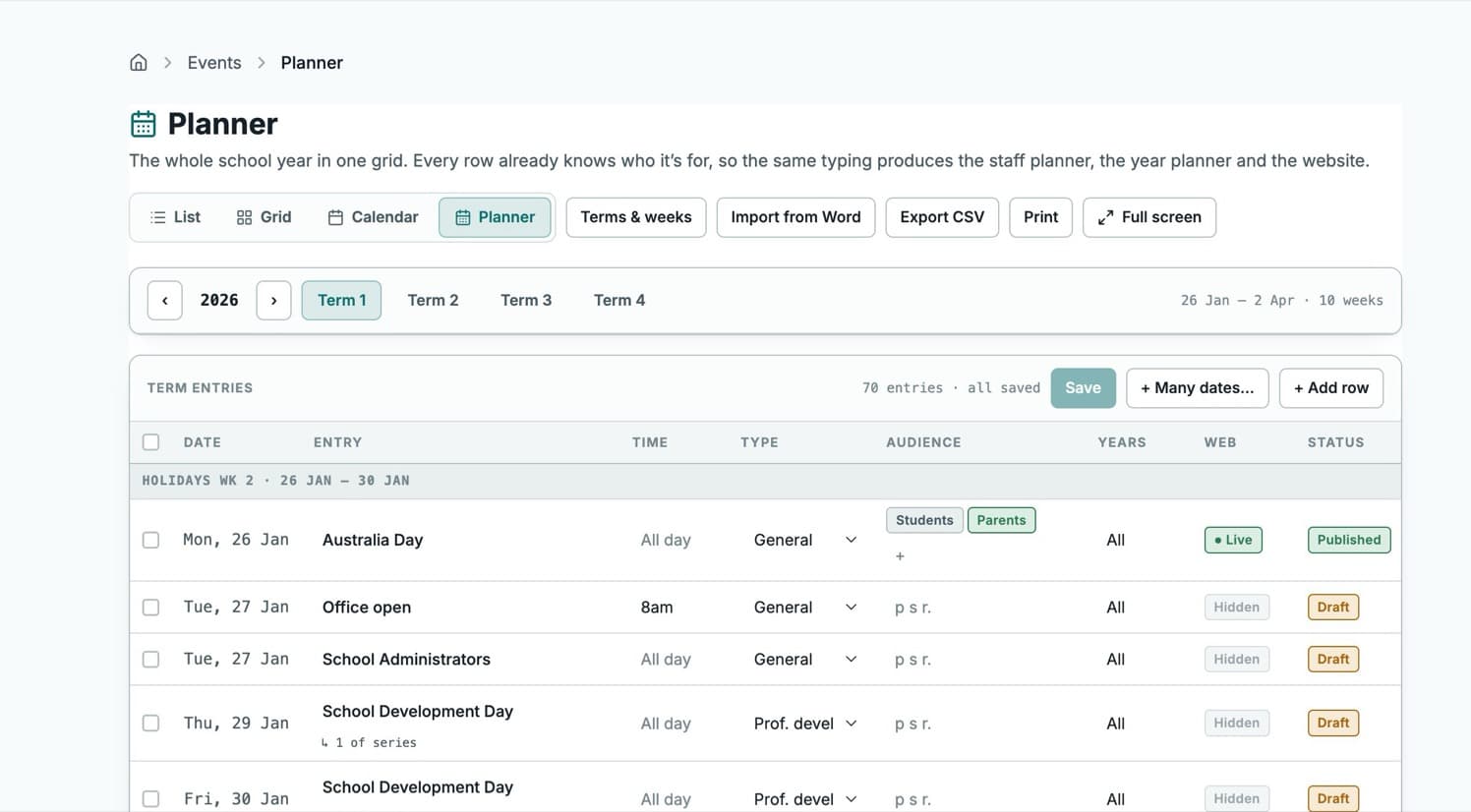This screenshot has height=812, width=1471.
Task: Click the Parents audience tag
Action: (1001, 520)
